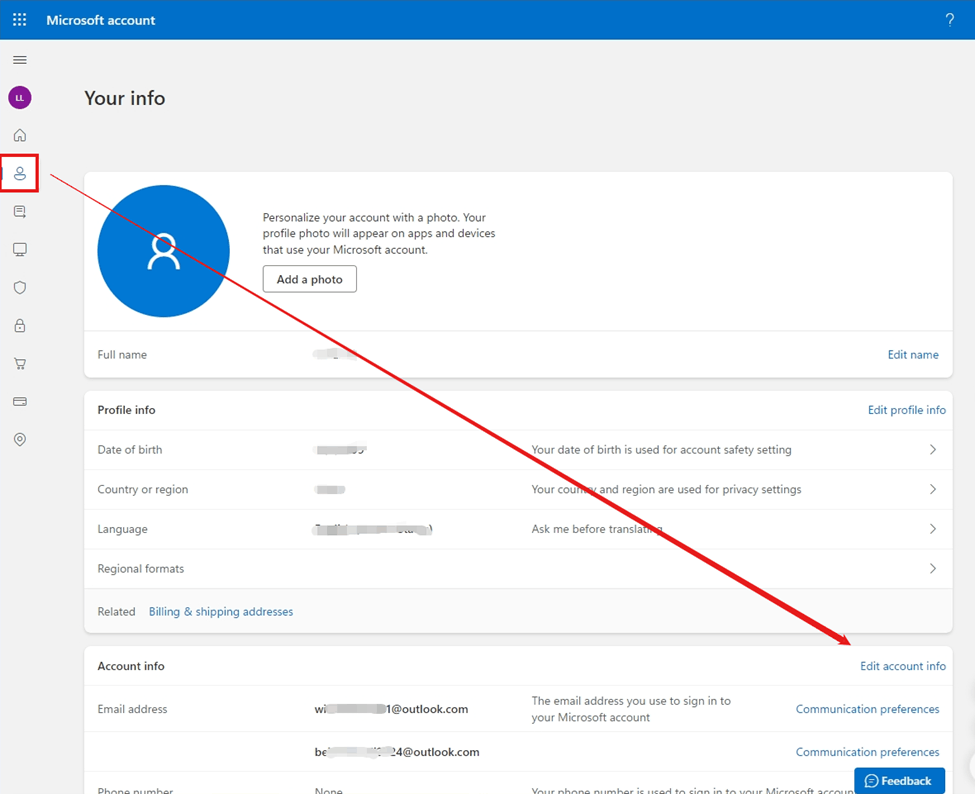Open the Subscriptions sidebar icon
The width and height of the screenshot is (975, 794).
[19, 211]
